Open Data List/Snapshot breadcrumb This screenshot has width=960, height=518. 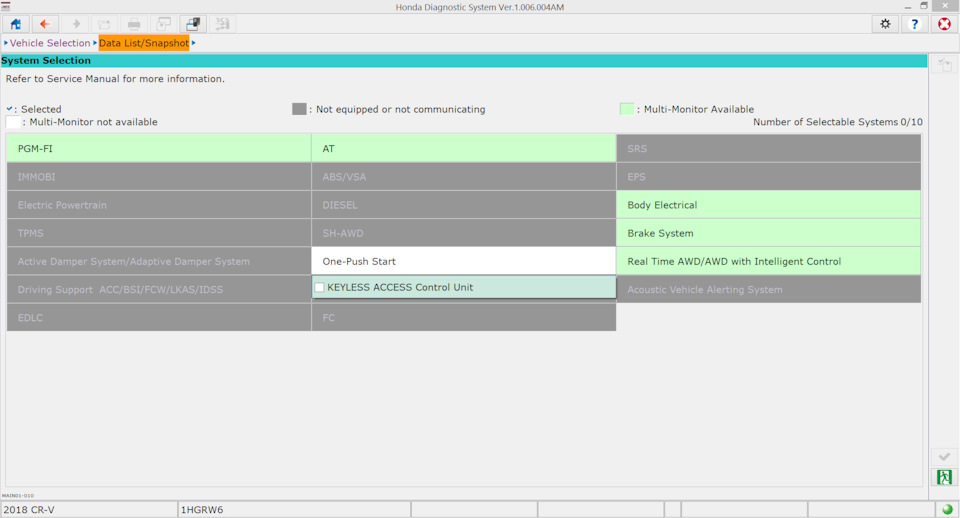point(144,43)
